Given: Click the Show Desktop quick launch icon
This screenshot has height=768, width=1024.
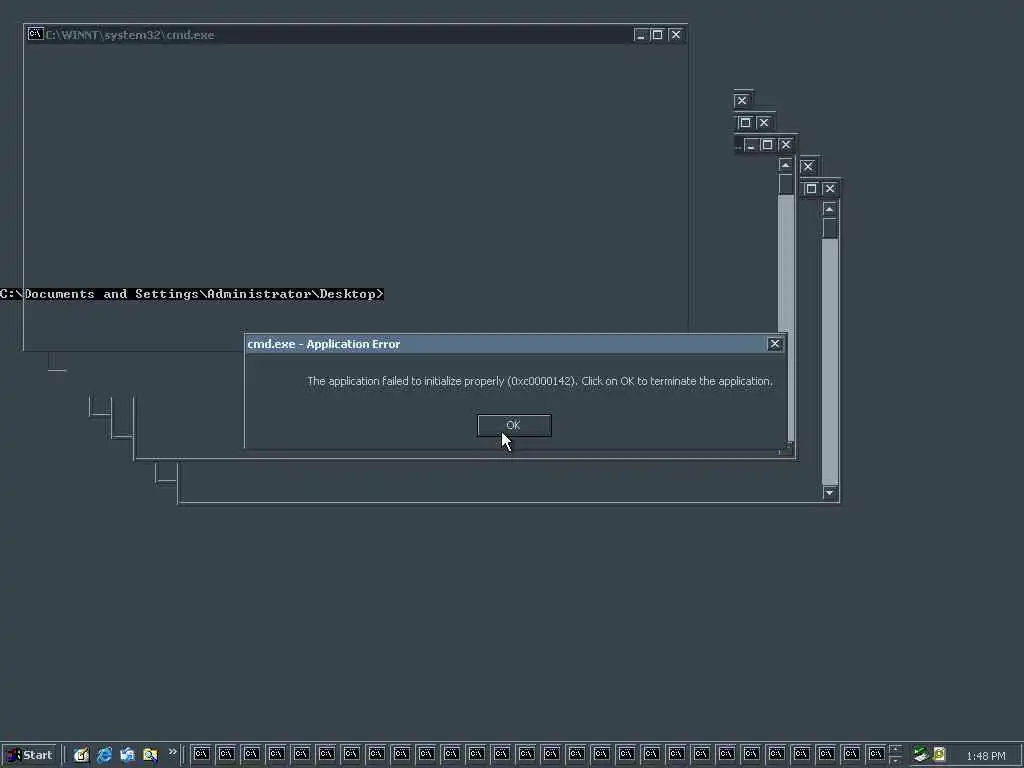Looking at the screenshot, I should click(81, 755).
